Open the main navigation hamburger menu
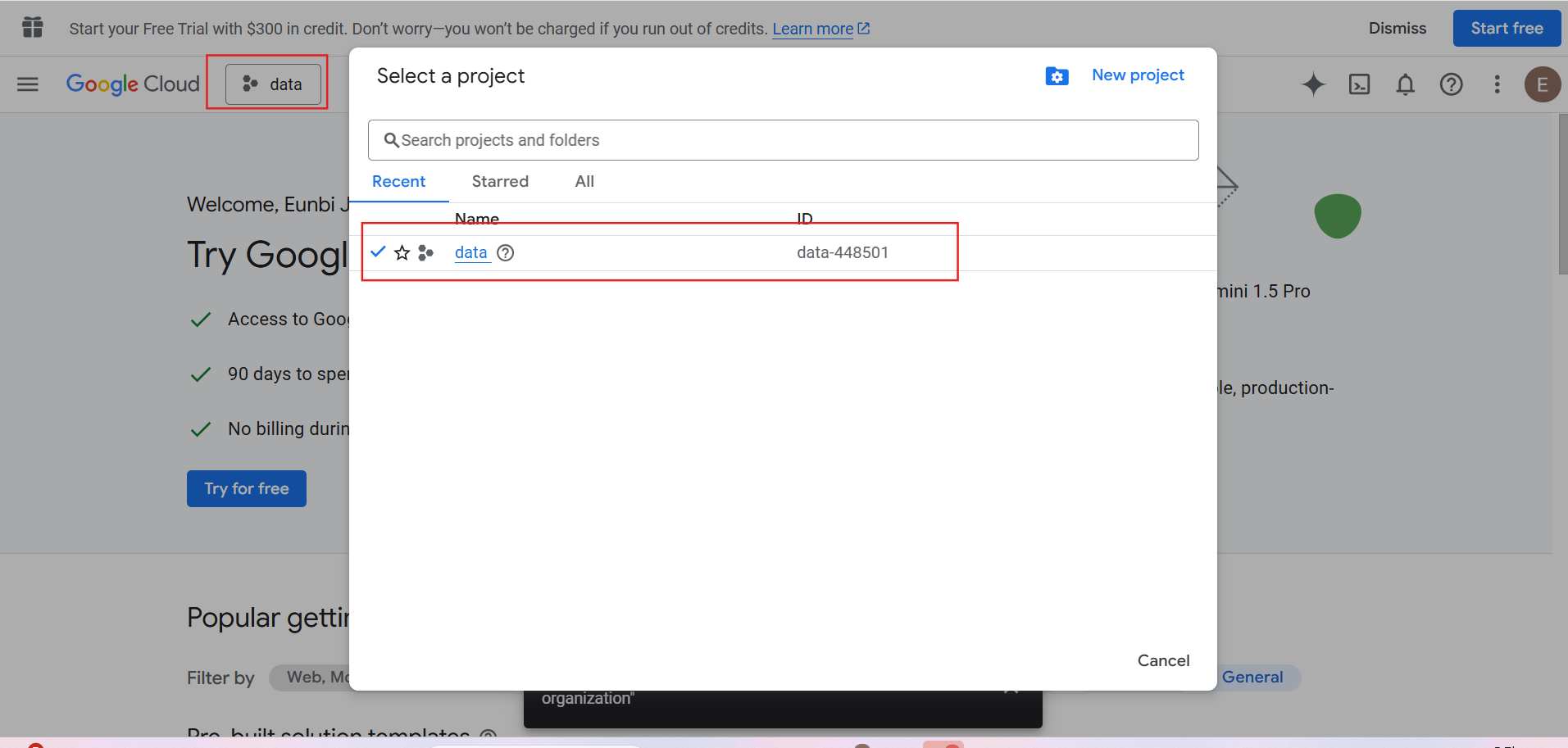Screen dimensions: 1568x748 pos(28,84)
